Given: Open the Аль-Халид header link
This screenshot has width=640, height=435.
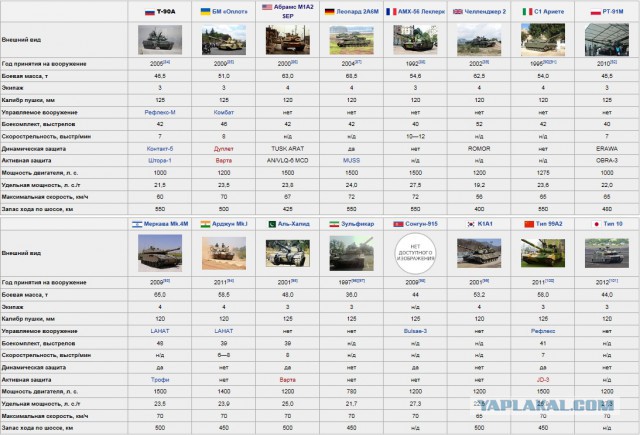Looking at the screenshot, I should click(293, 224).
